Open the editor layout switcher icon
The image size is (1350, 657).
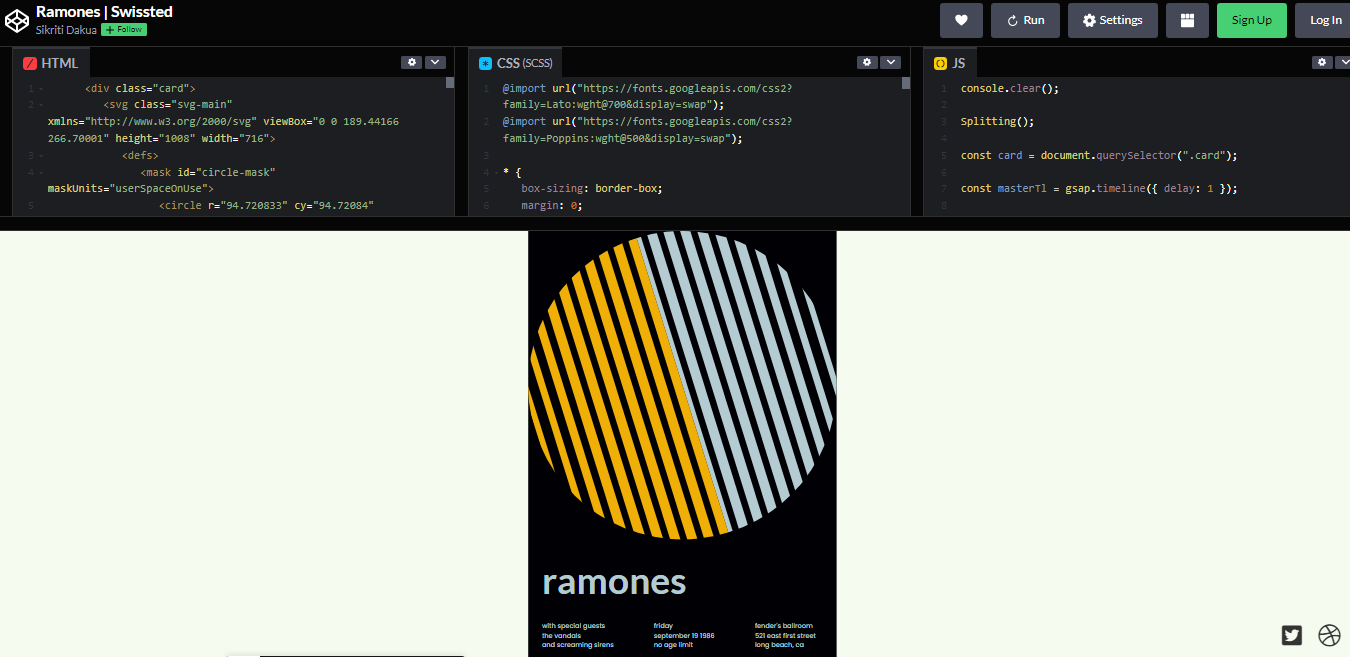(1187, 20)
